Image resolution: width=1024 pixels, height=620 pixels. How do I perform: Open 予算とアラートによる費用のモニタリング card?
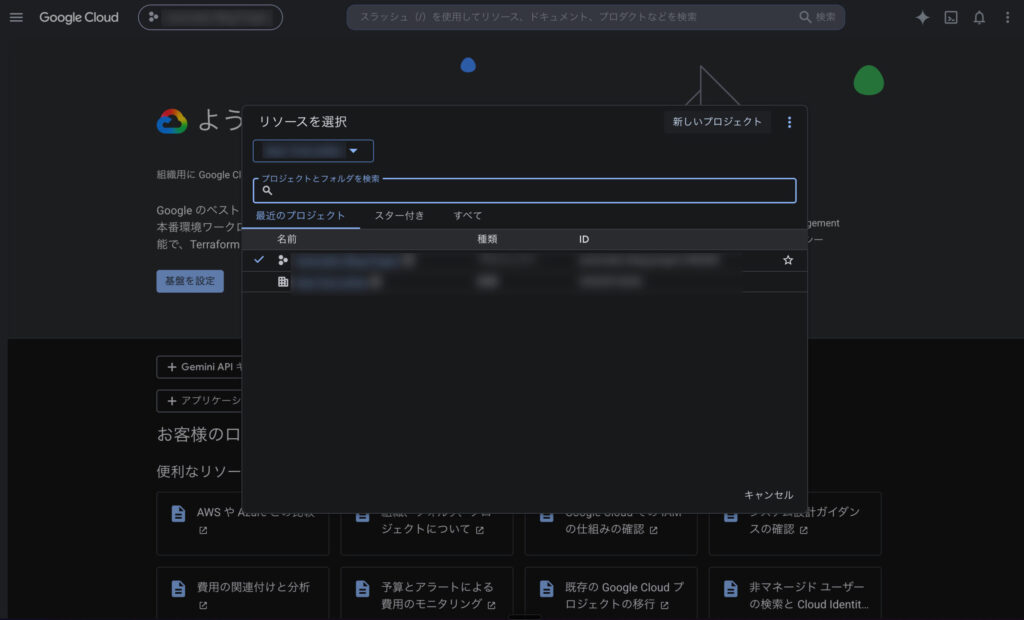click(426, 595)
